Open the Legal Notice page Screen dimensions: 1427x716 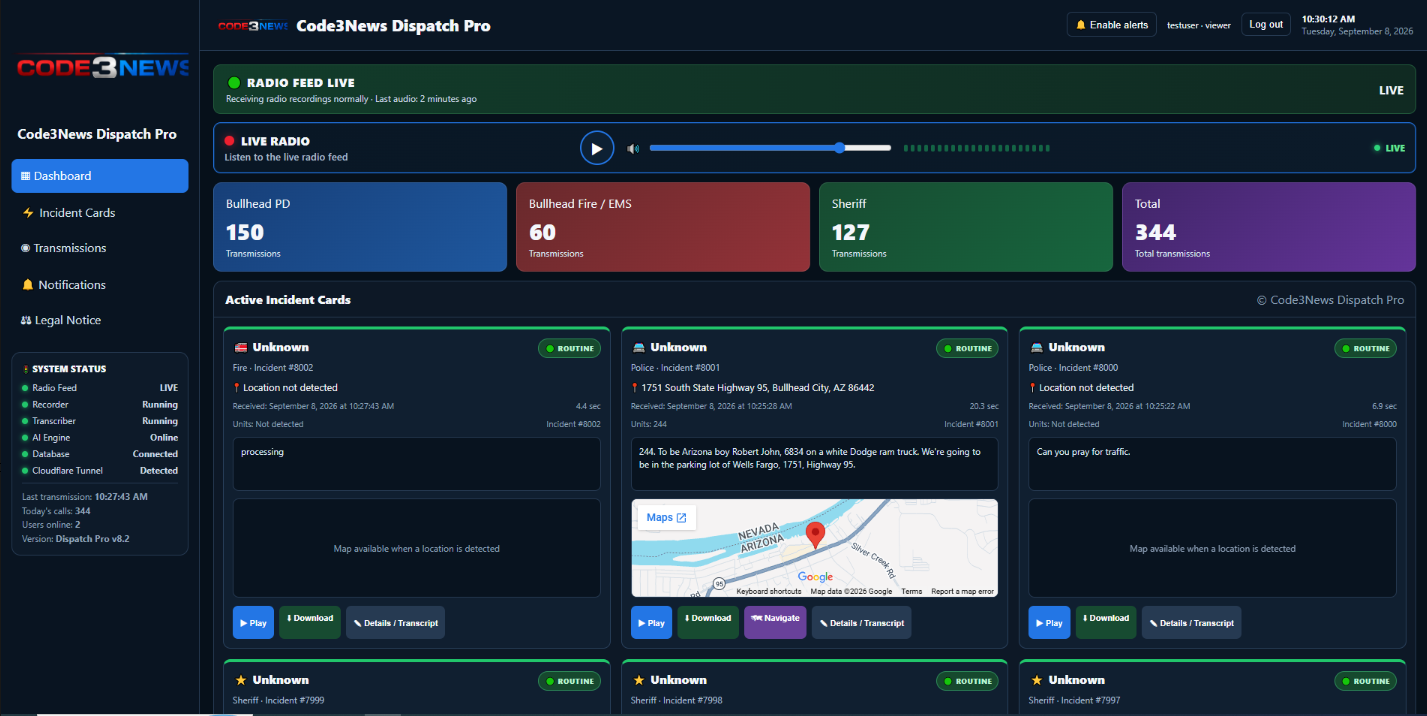pyautogui.click(x=100, y=320)
